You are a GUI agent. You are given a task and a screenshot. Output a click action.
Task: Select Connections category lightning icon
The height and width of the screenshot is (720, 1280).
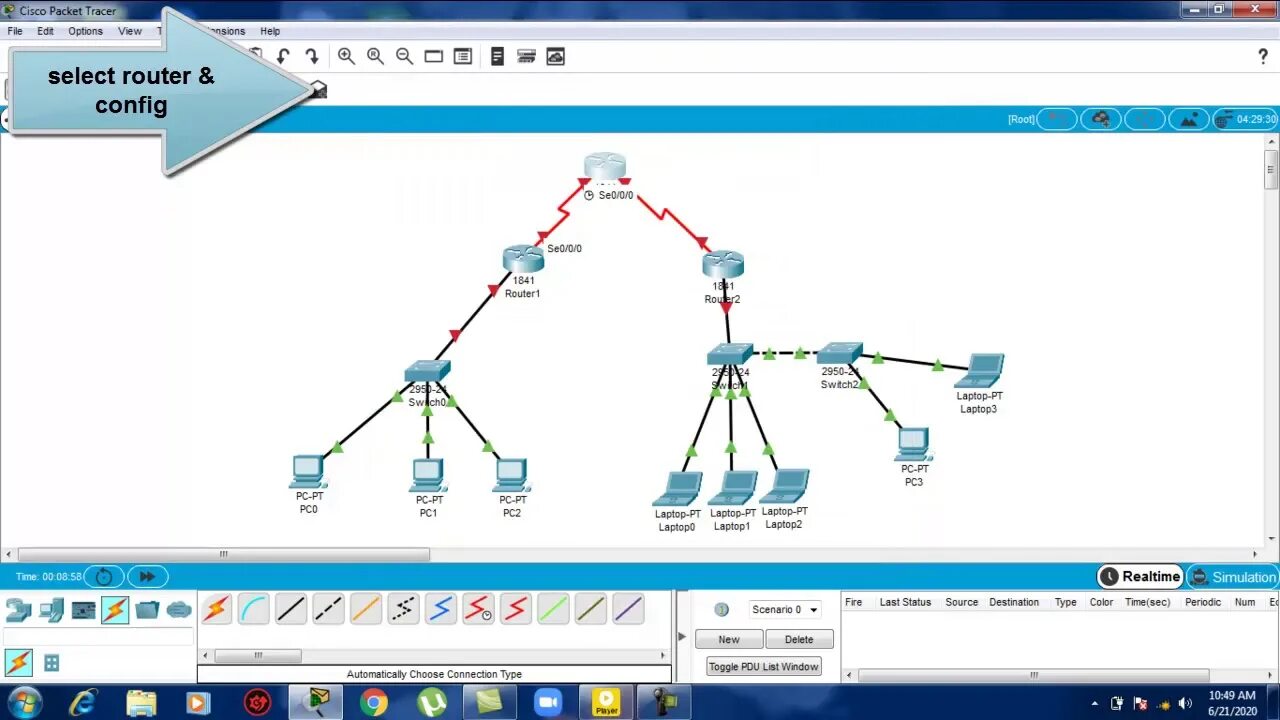click(x=115, y=609)
